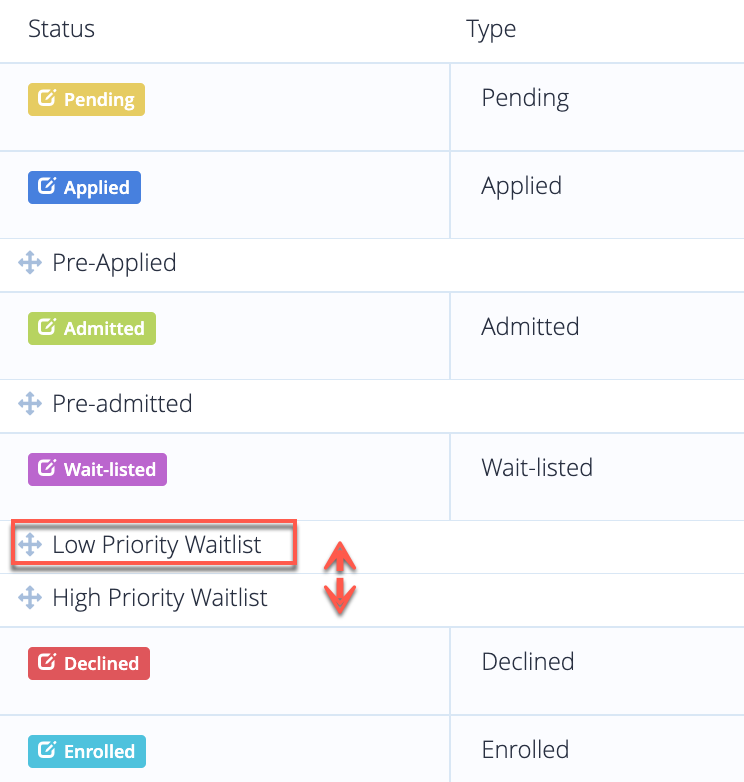Click the Status column header

pyautogui.click(x=61, y=29)
